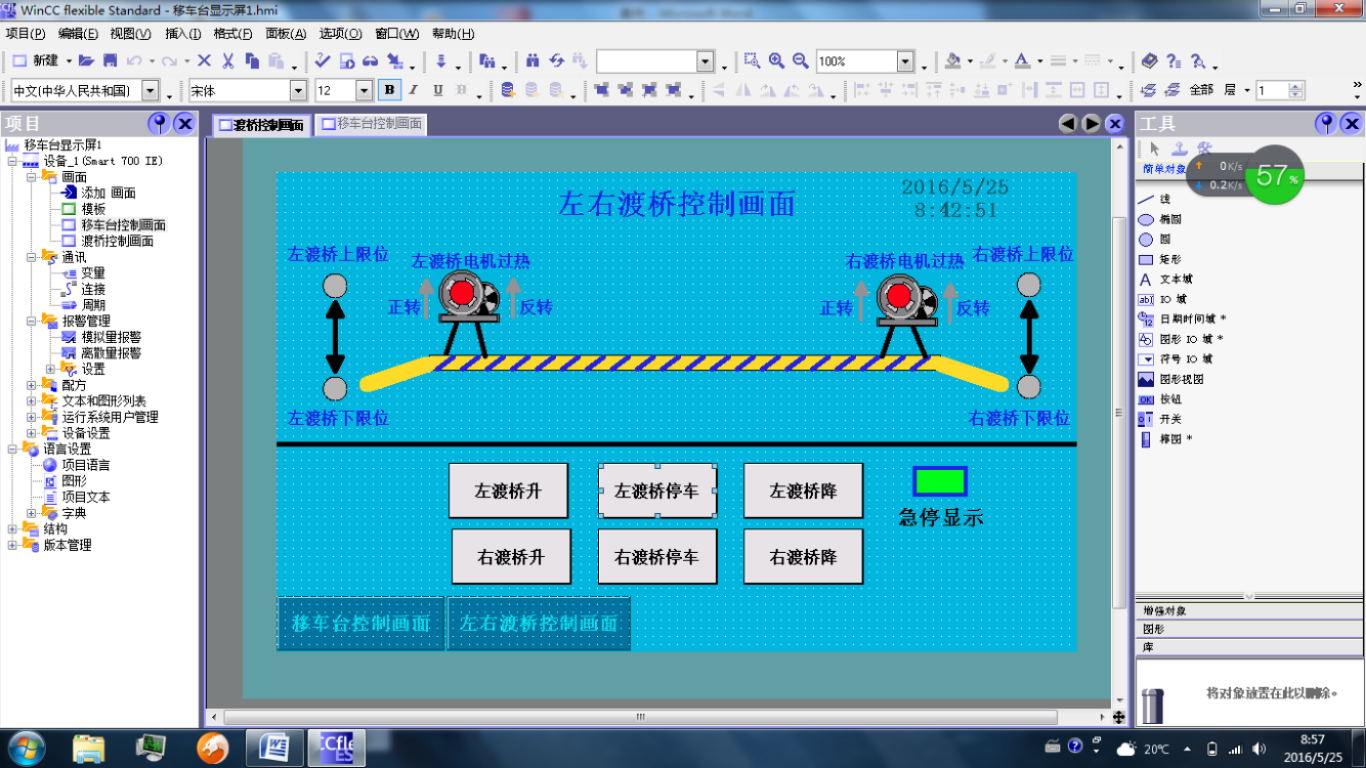1366x768 pixels.
Task: Expand the 配方 node in the project tree
Action: tap(31, 385)
